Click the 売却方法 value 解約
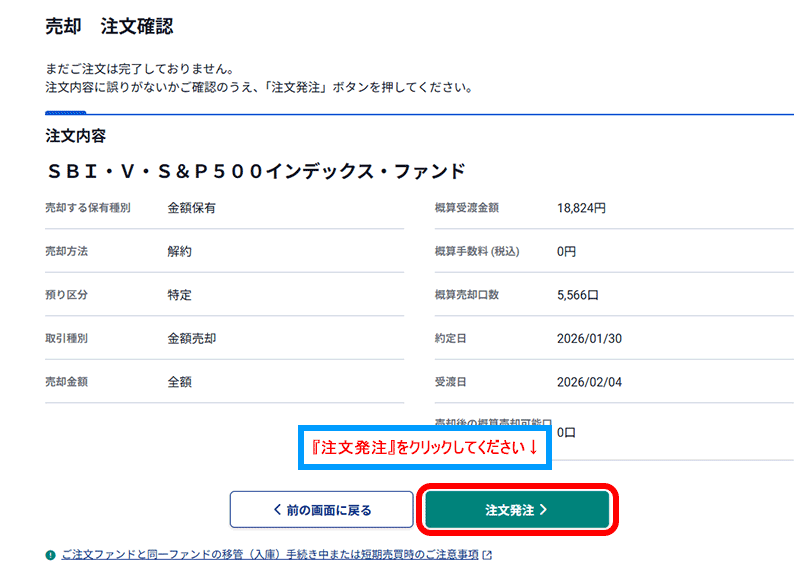Screen dimensions: 800x572 [x=179, y=252]
